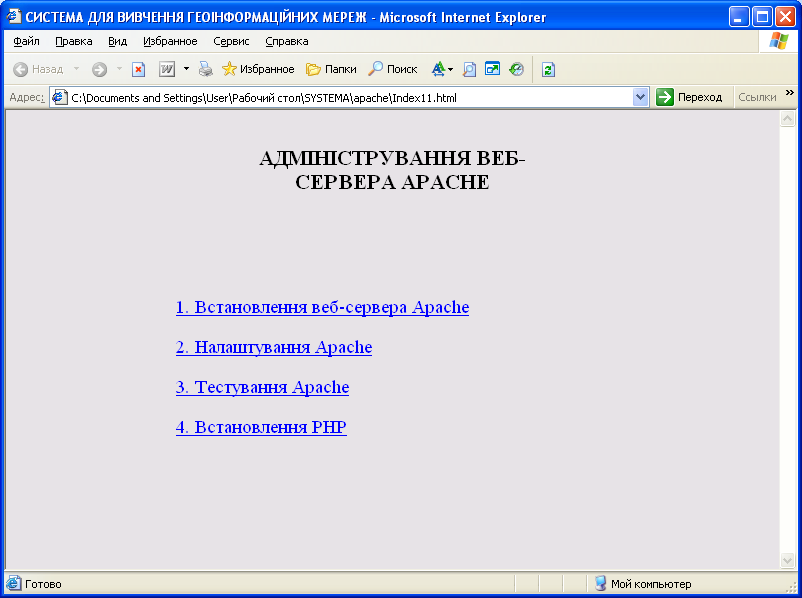Click the window resize grip corner
Viewport: 802px width, 598px height.
pyautogui.click(x=791, y=587)
